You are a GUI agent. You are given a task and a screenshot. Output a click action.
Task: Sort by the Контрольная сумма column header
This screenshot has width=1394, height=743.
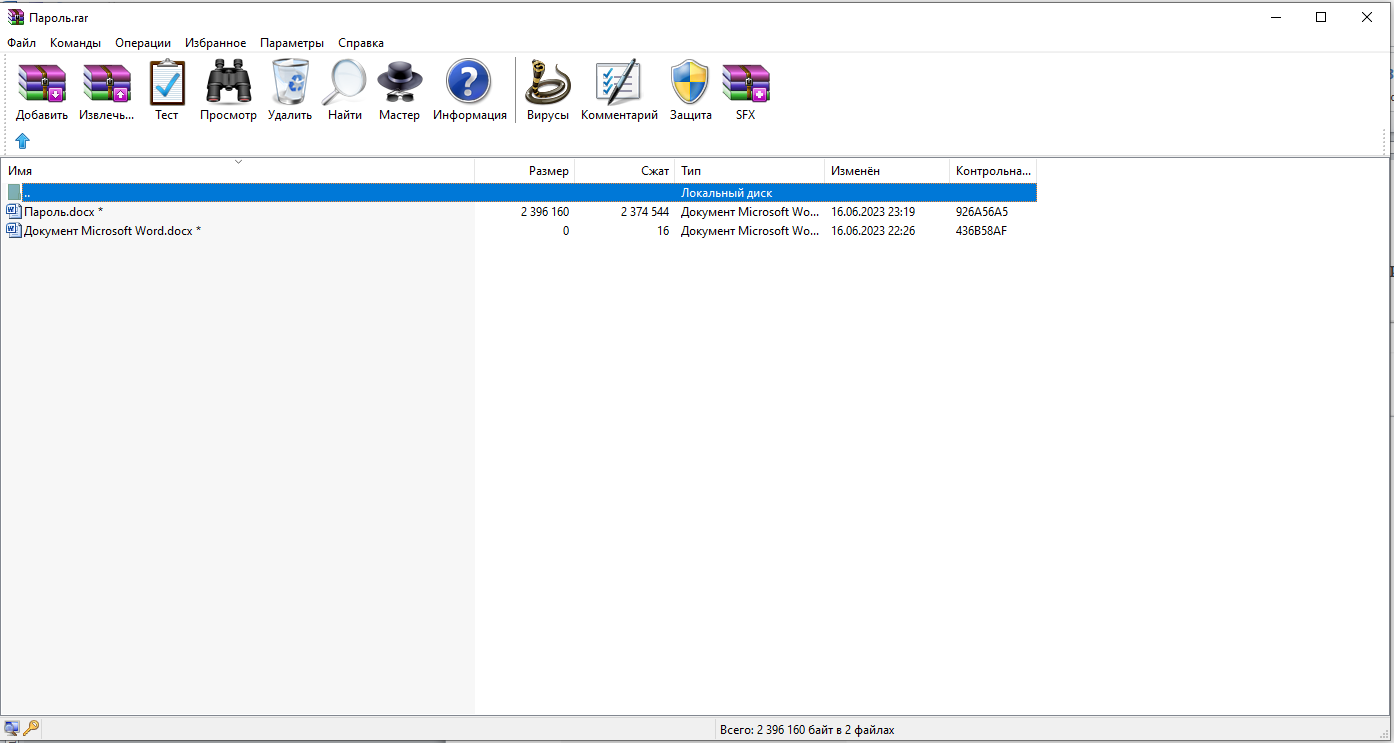993,171
